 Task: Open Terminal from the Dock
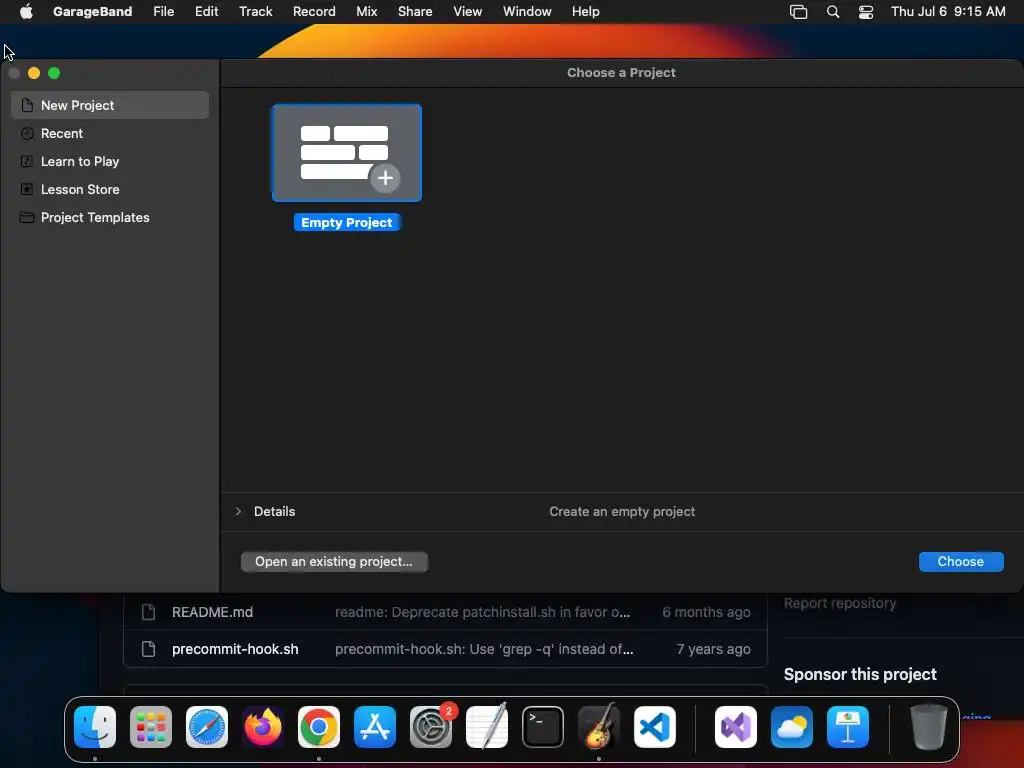[x=543, y=727]
